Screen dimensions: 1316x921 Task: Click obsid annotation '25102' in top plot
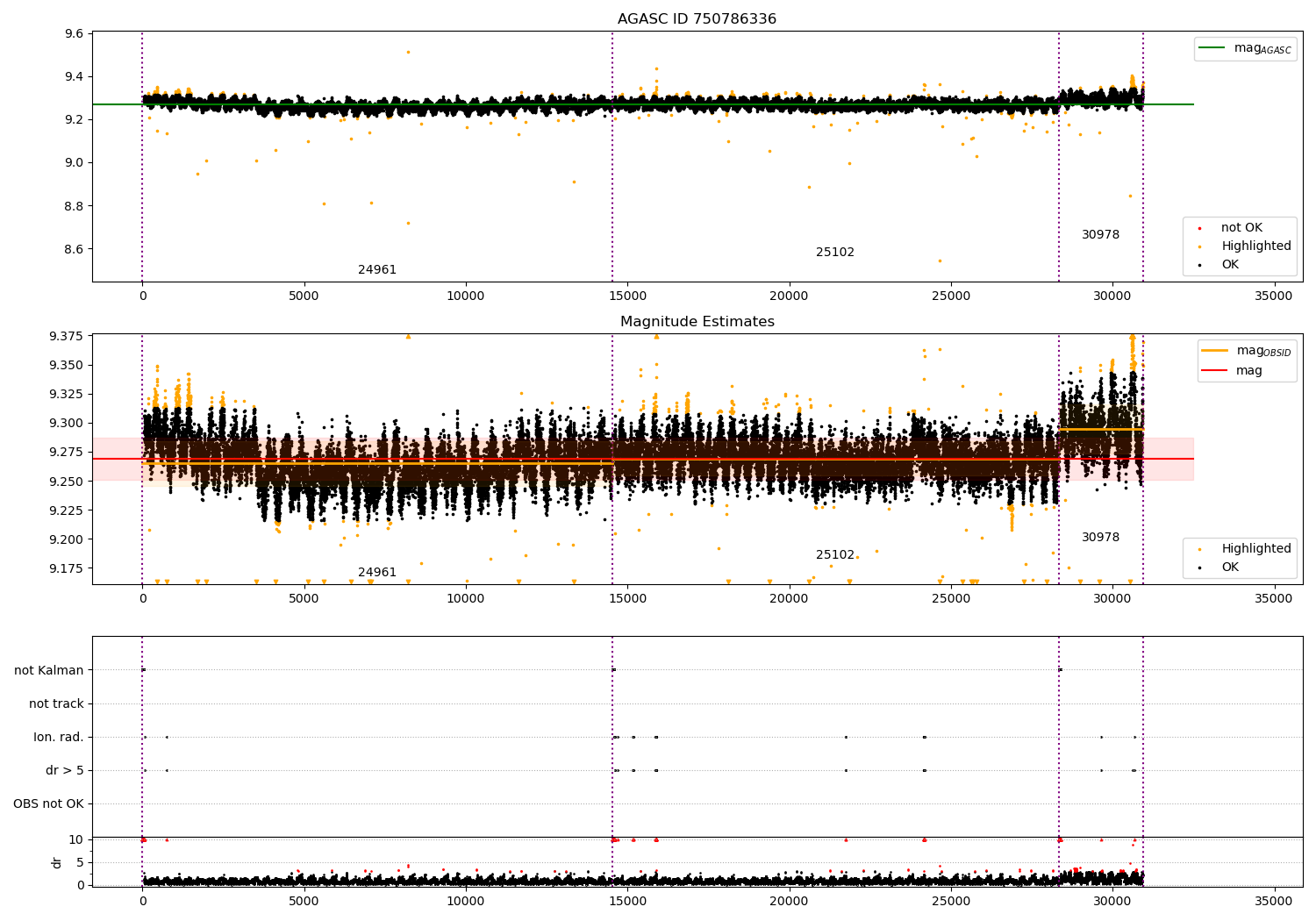point(835,253)
